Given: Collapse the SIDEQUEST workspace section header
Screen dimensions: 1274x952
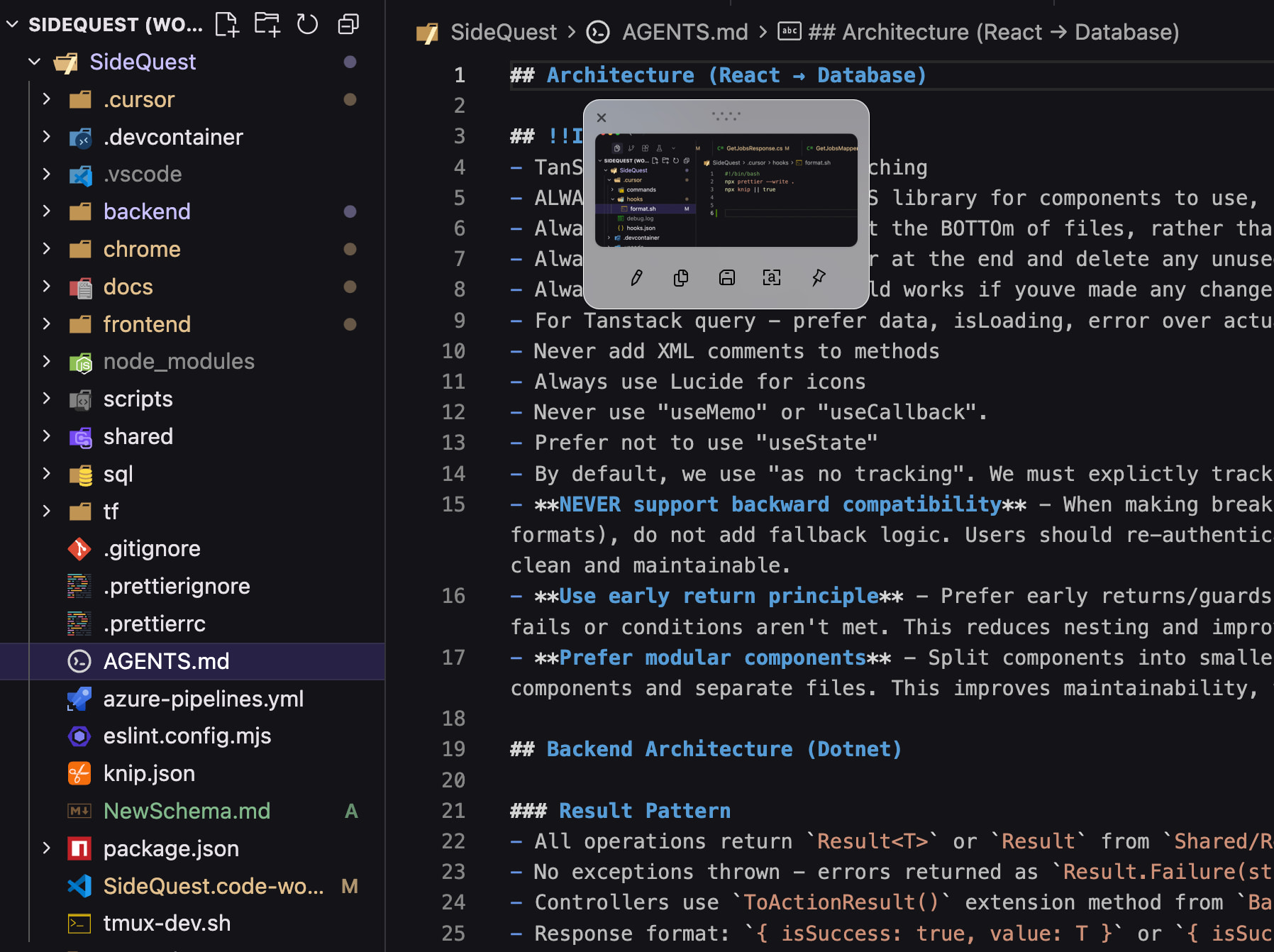Looking at the screenshot, I should (12, 24).
